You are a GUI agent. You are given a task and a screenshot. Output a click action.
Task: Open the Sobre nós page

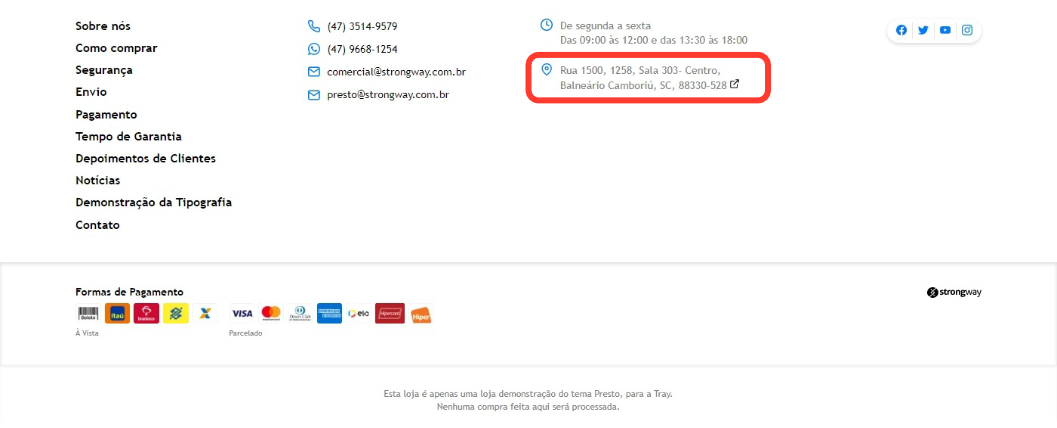(x=103, y=26)
